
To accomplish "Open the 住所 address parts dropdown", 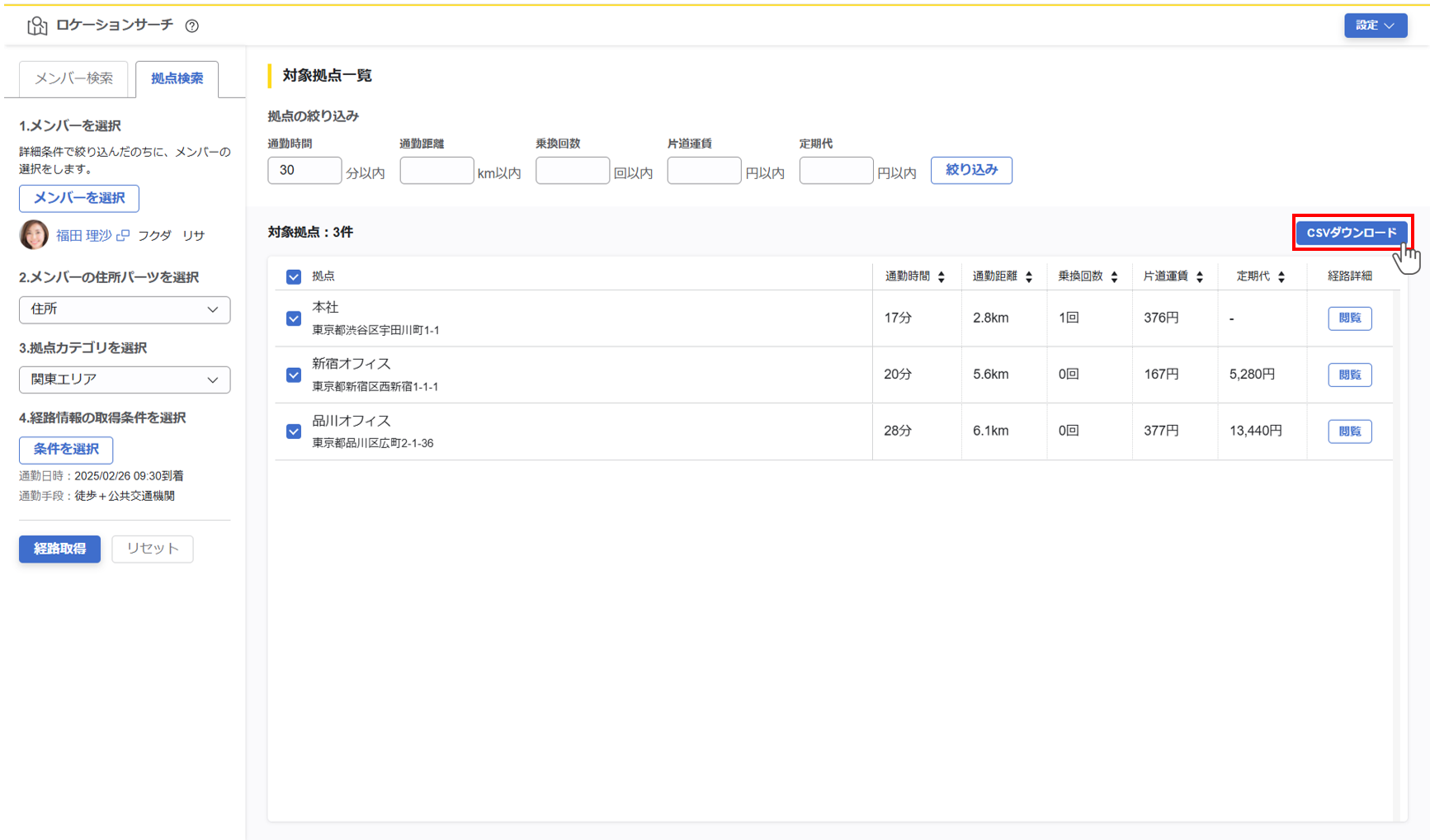I will pyautogui.click(x=125, y=309).
